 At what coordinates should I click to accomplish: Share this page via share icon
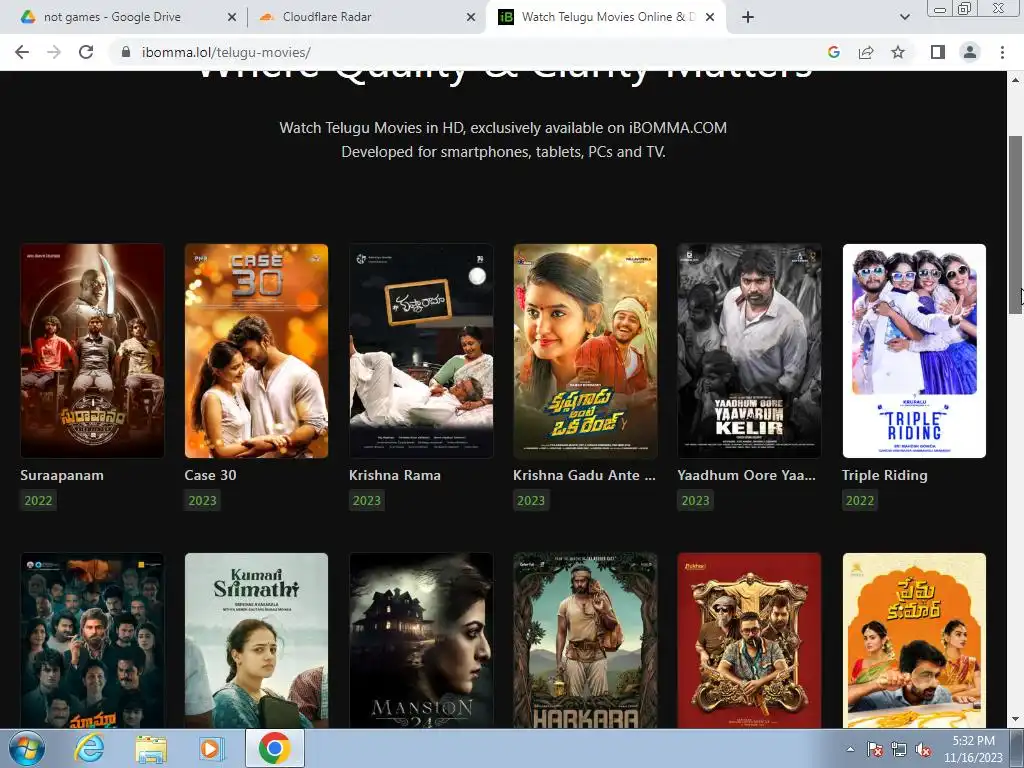866,52
